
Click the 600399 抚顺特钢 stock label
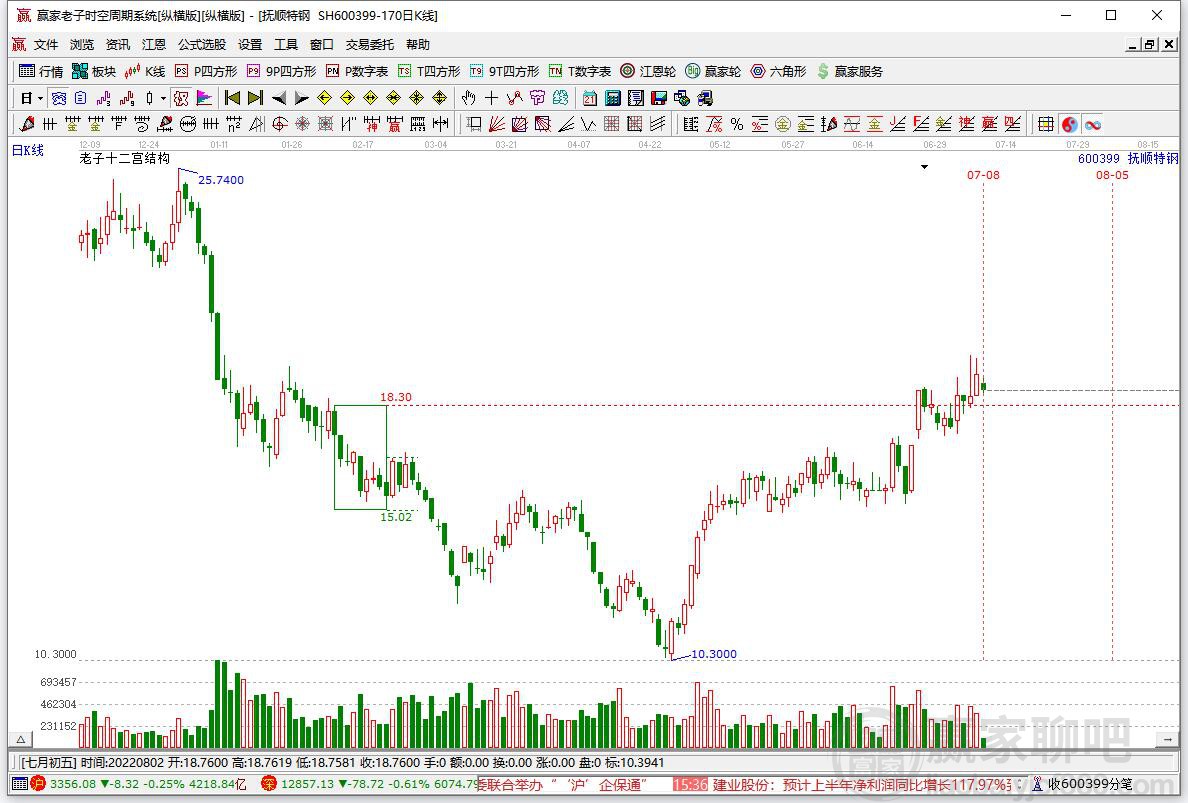(x=1128, y=158)
